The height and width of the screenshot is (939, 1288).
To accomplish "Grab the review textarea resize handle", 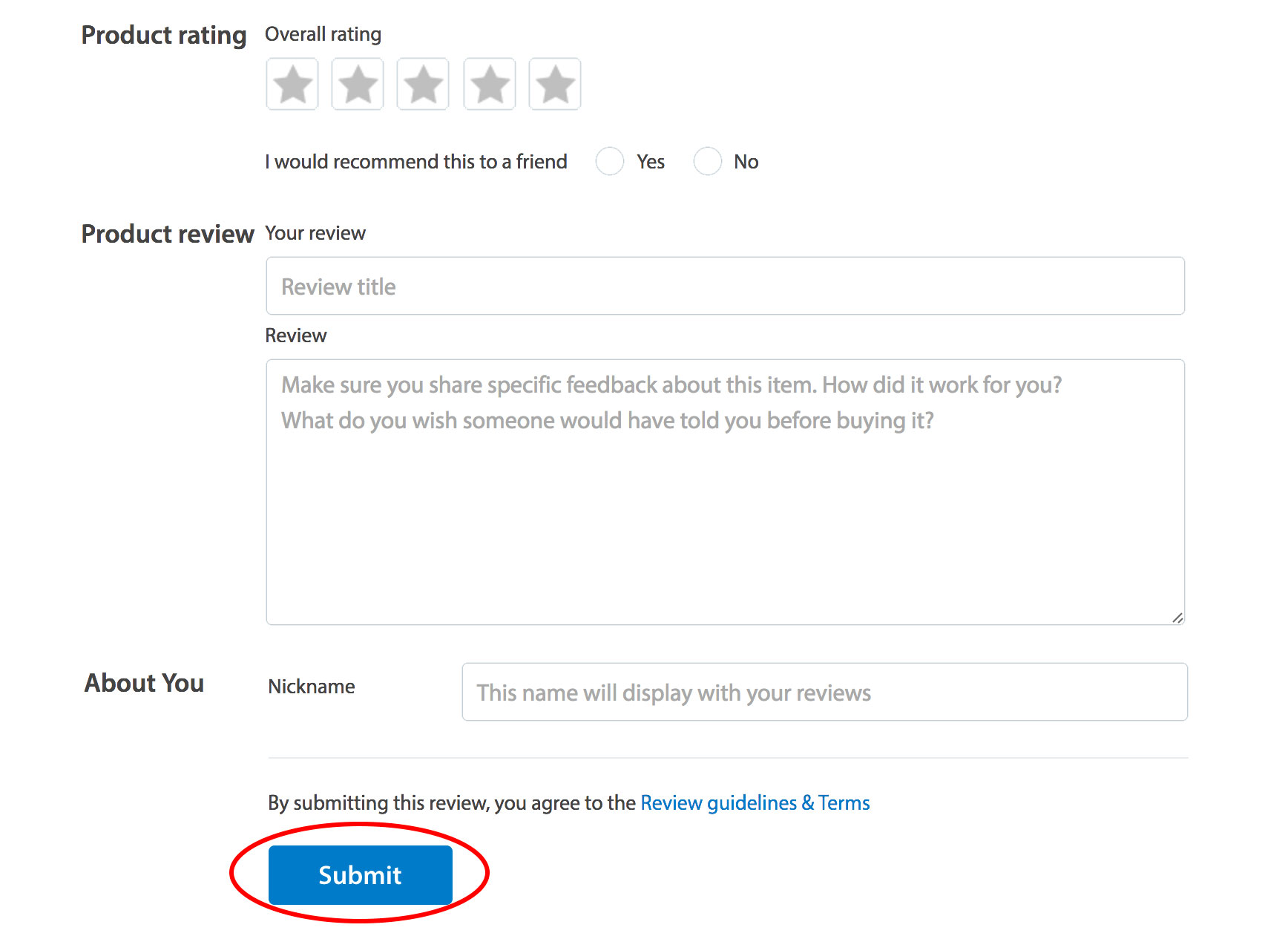I will pos(1177,618).
